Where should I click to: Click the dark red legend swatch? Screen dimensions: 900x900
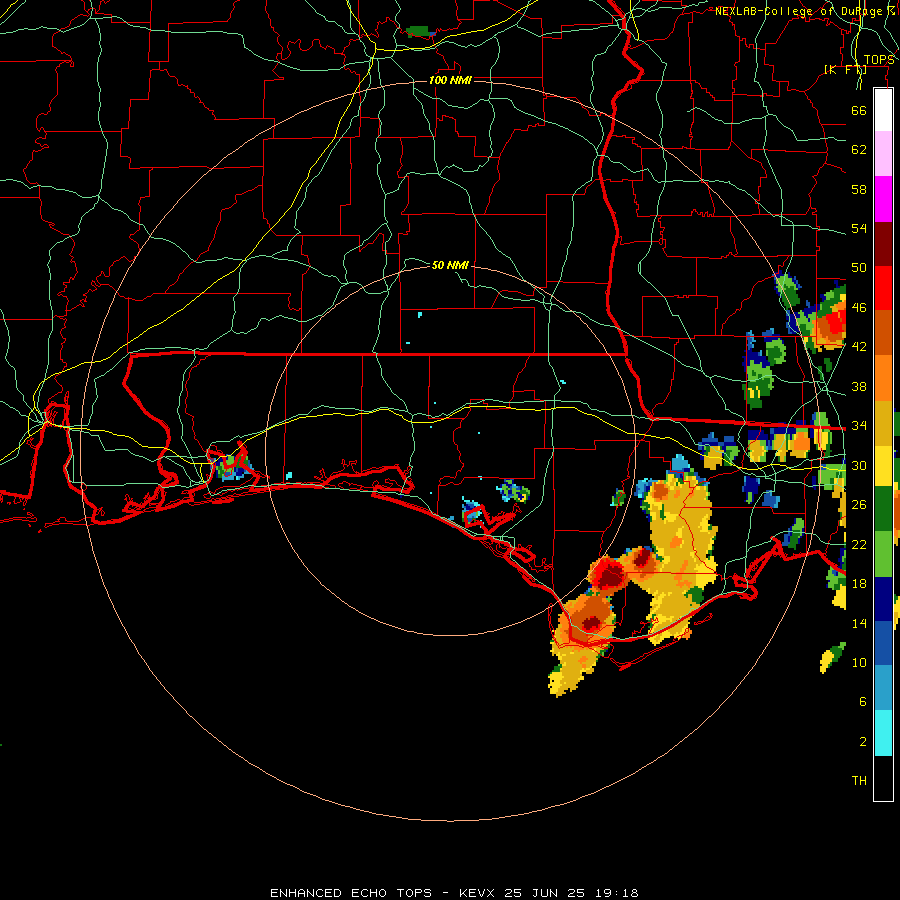pyautogui.click(x=883, y=244)
